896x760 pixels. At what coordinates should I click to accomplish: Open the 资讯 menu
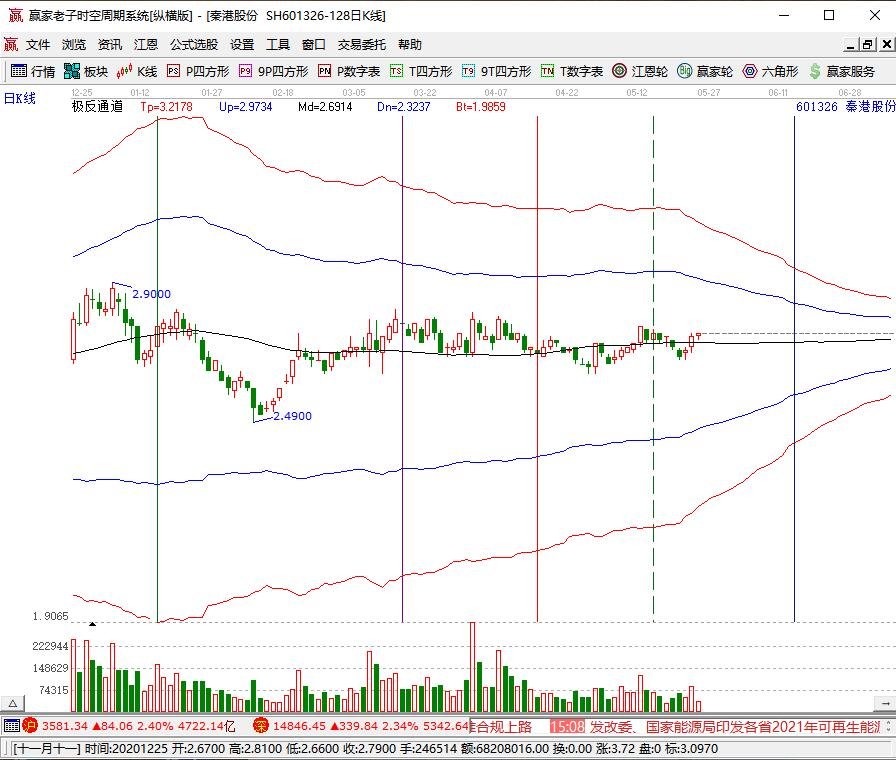point(110,45)
